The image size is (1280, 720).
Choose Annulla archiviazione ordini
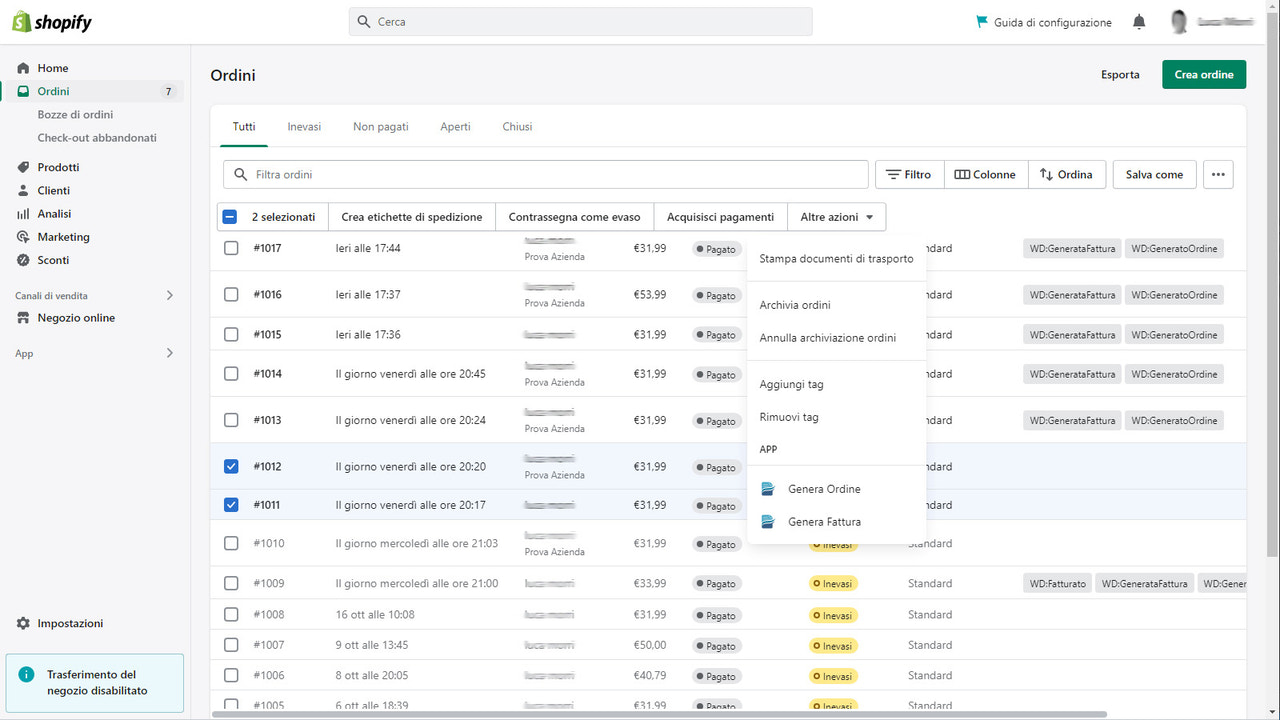(x=837, y=338)
